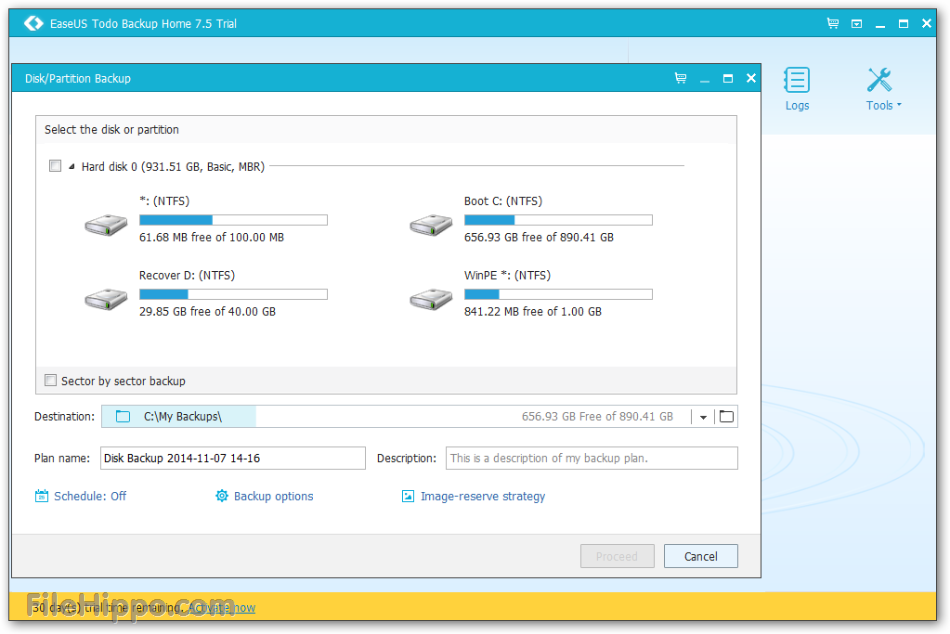950x634 pixels.
Task: Expand the Tools dropdown arrow
Action: (x=899, y=105)
